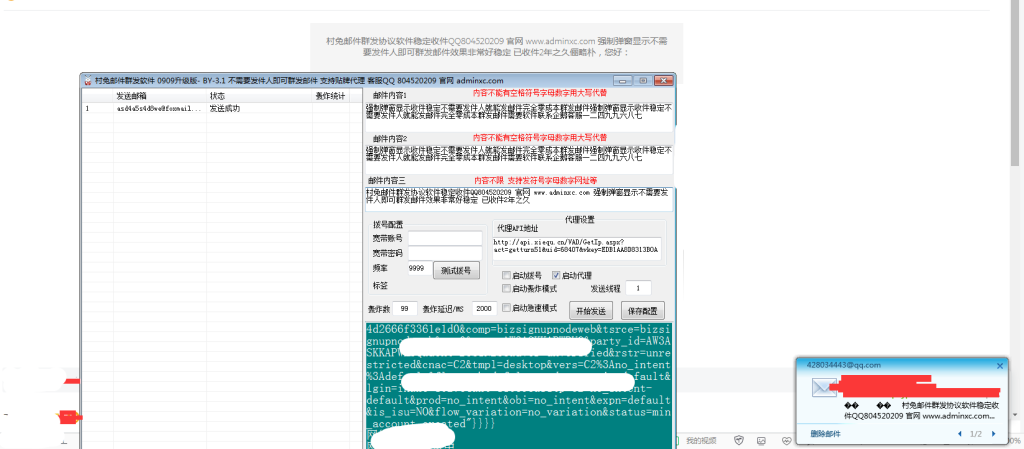Toggle the 启动急速模式 checkbox
Viewport: 1024px width, 449px height.
pyautogui.click(x=506, y=308)
